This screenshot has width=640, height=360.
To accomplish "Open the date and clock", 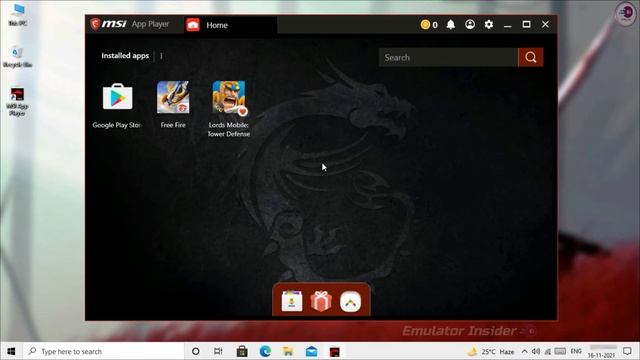I will pyautogui.click(x=602, y=351).
